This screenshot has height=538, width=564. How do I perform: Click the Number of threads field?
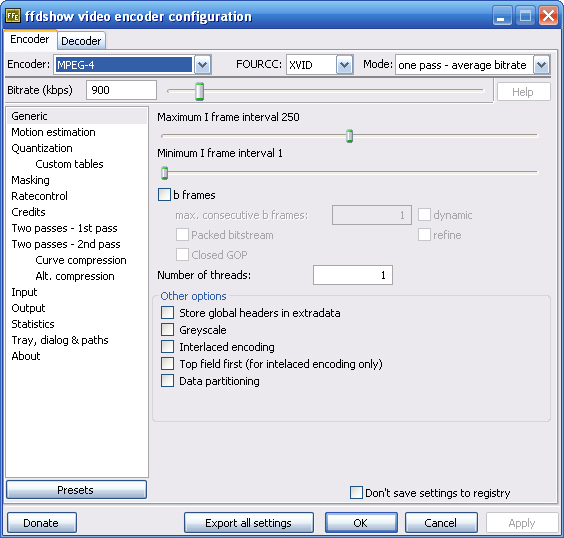click(x=352, y=275)
